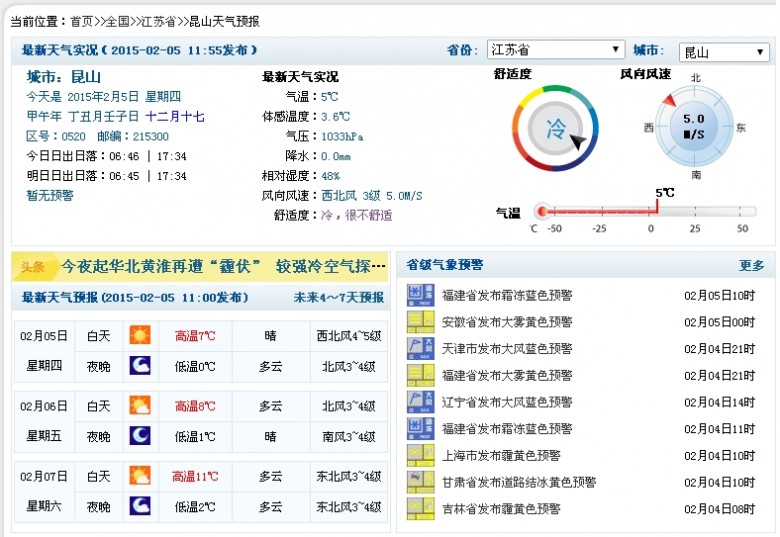Click the road icing icon beside 甘肃省 alert
This screenshot has width=780, height=537.
(415, 482)
